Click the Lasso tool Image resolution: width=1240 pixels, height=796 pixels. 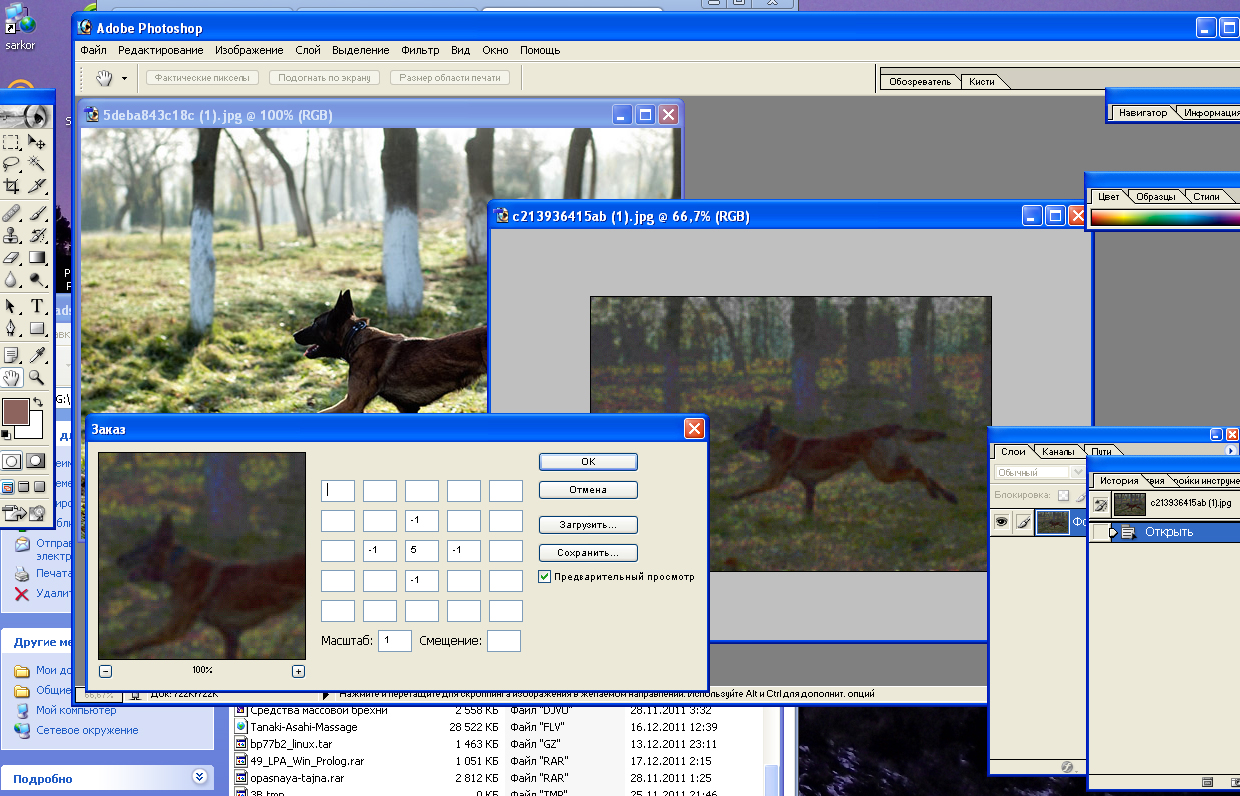[x=11, y=163]
